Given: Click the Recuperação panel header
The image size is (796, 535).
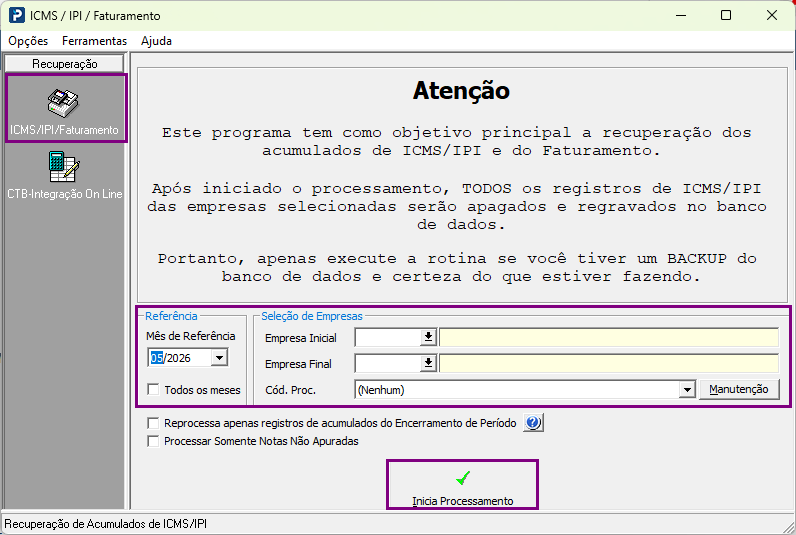Looking at the screenshot, I should click(64, 63).
